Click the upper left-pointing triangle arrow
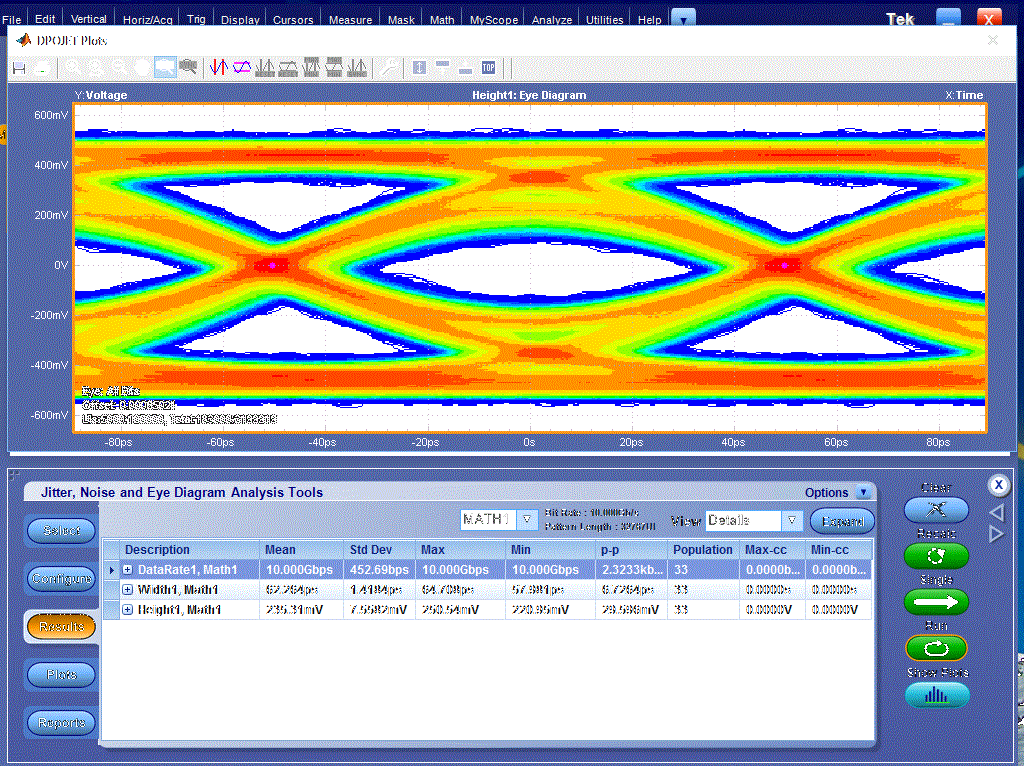Screen dimensions: 1024x766 click(997, 513)
